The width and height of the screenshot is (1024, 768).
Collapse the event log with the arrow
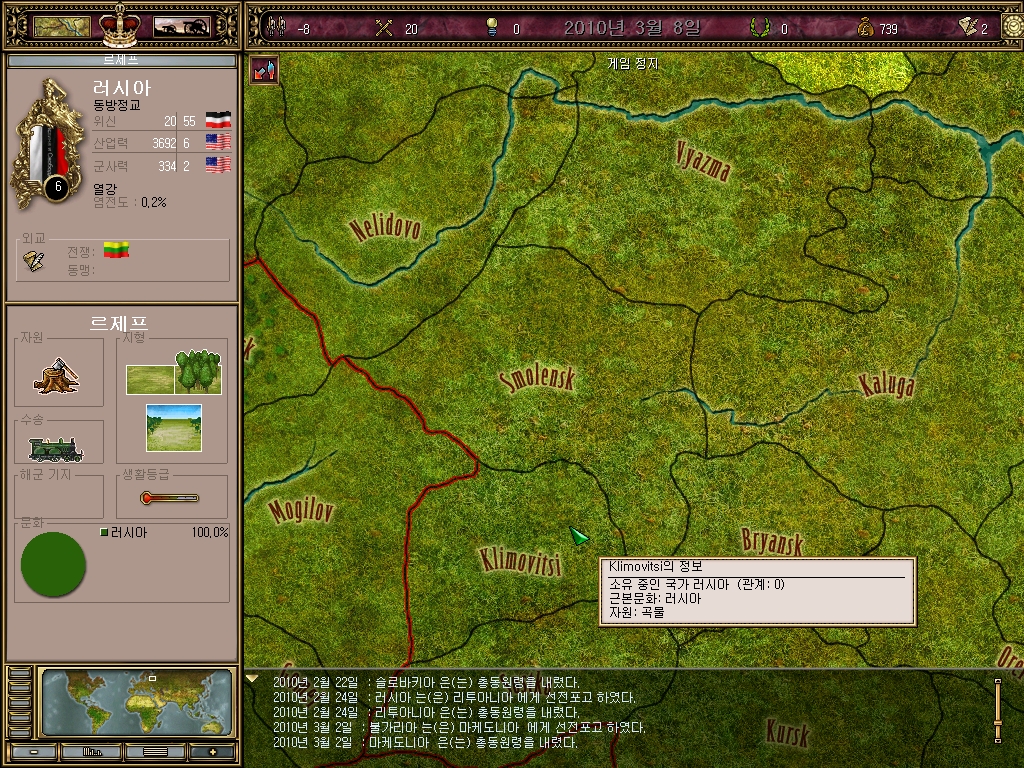(252, 679)
